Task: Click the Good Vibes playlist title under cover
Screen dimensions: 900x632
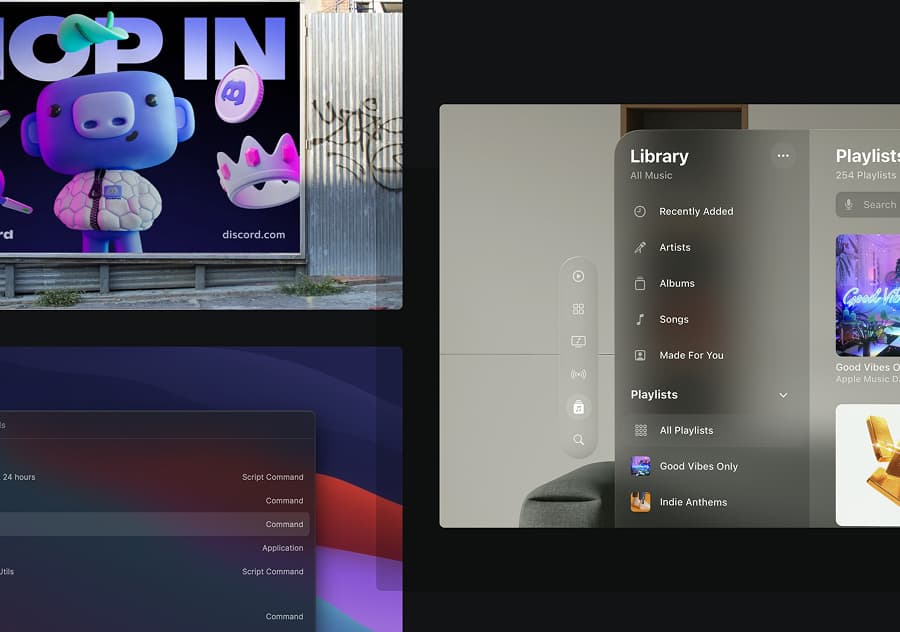Action: 867,367
